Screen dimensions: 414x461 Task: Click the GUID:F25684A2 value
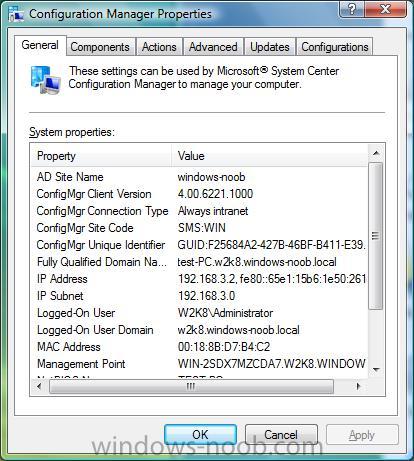click(x=272, y=245)
